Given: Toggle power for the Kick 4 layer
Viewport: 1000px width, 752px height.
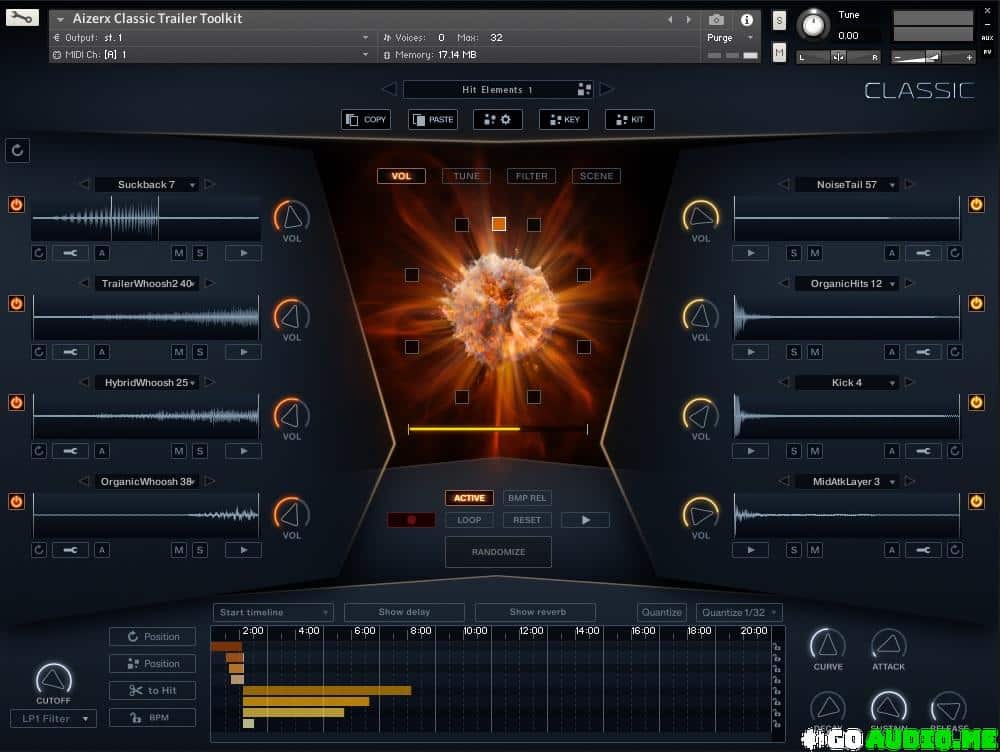Looking at the screenshot, I should pos(976,402).
